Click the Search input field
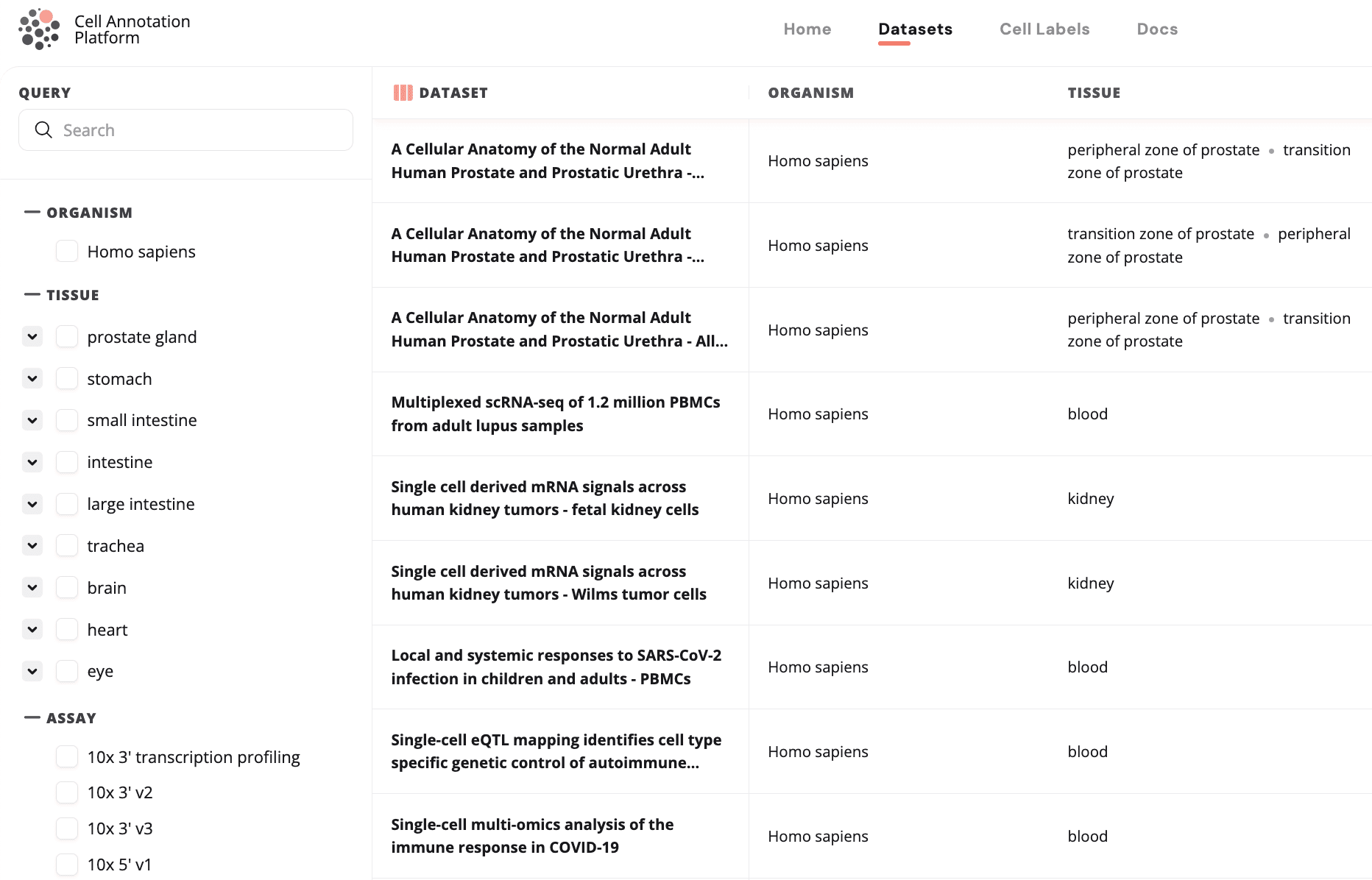 click(184, 129)
